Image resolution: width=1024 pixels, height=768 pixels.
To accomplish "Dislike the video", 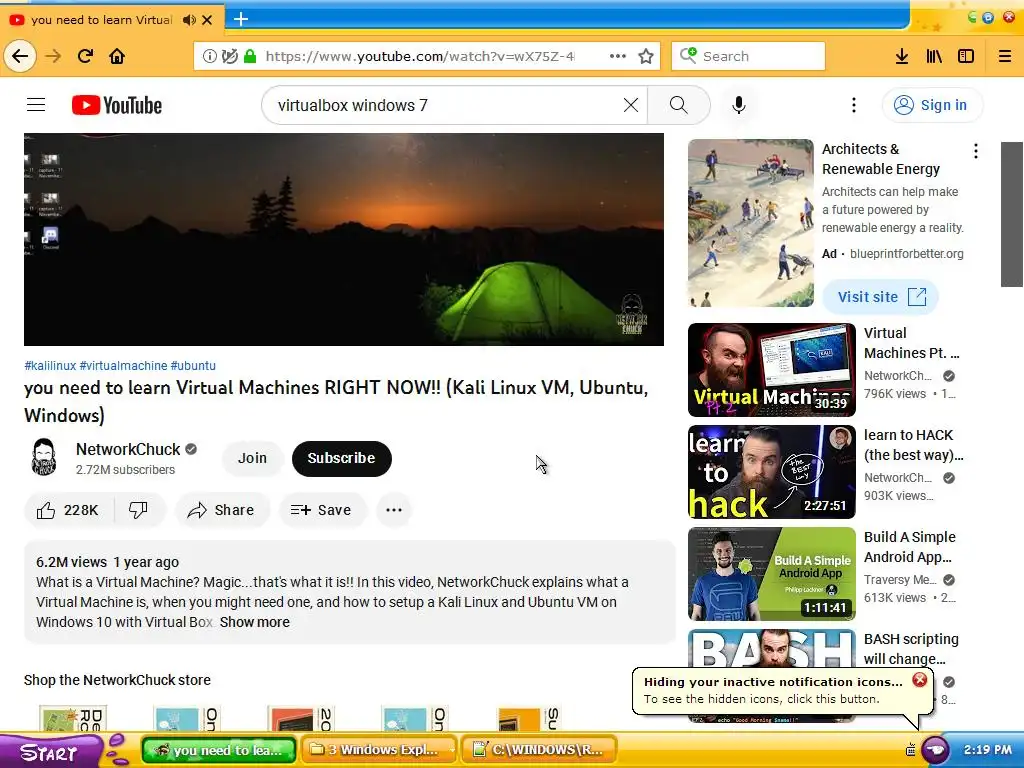I will pos(138,510).
